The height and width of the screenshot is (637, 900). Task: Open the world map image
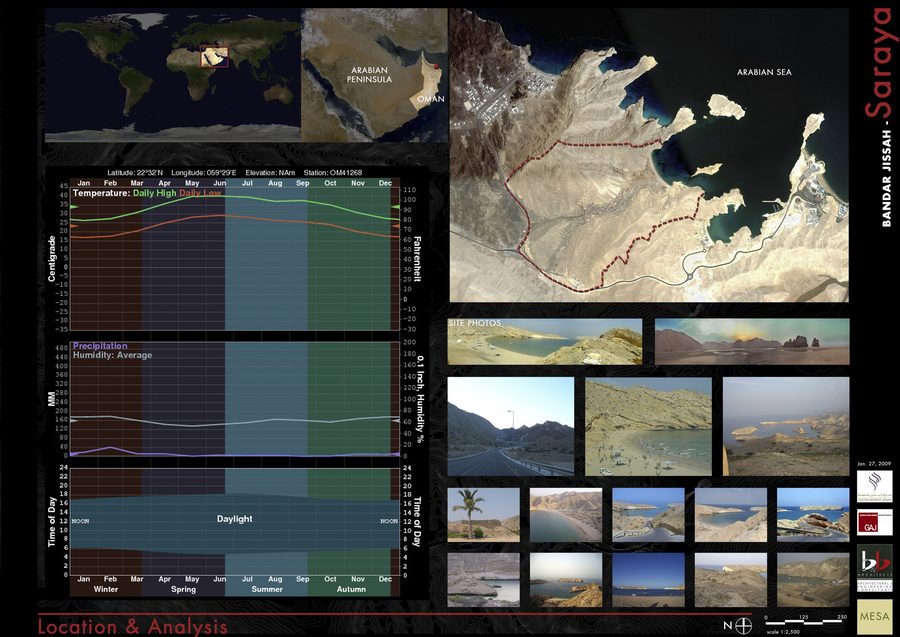pyautogui.click(x=173, y=75)
